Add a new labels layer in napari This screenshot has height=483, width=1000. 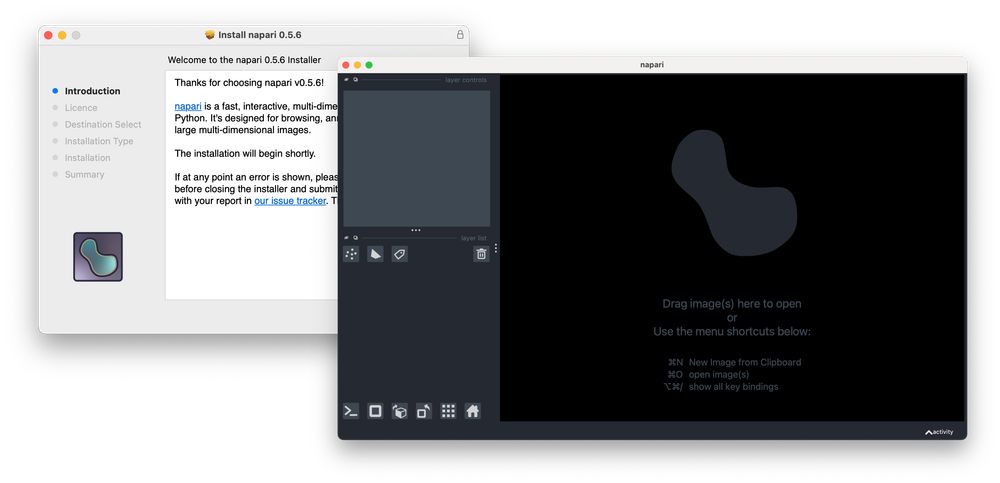click(399, 254)
